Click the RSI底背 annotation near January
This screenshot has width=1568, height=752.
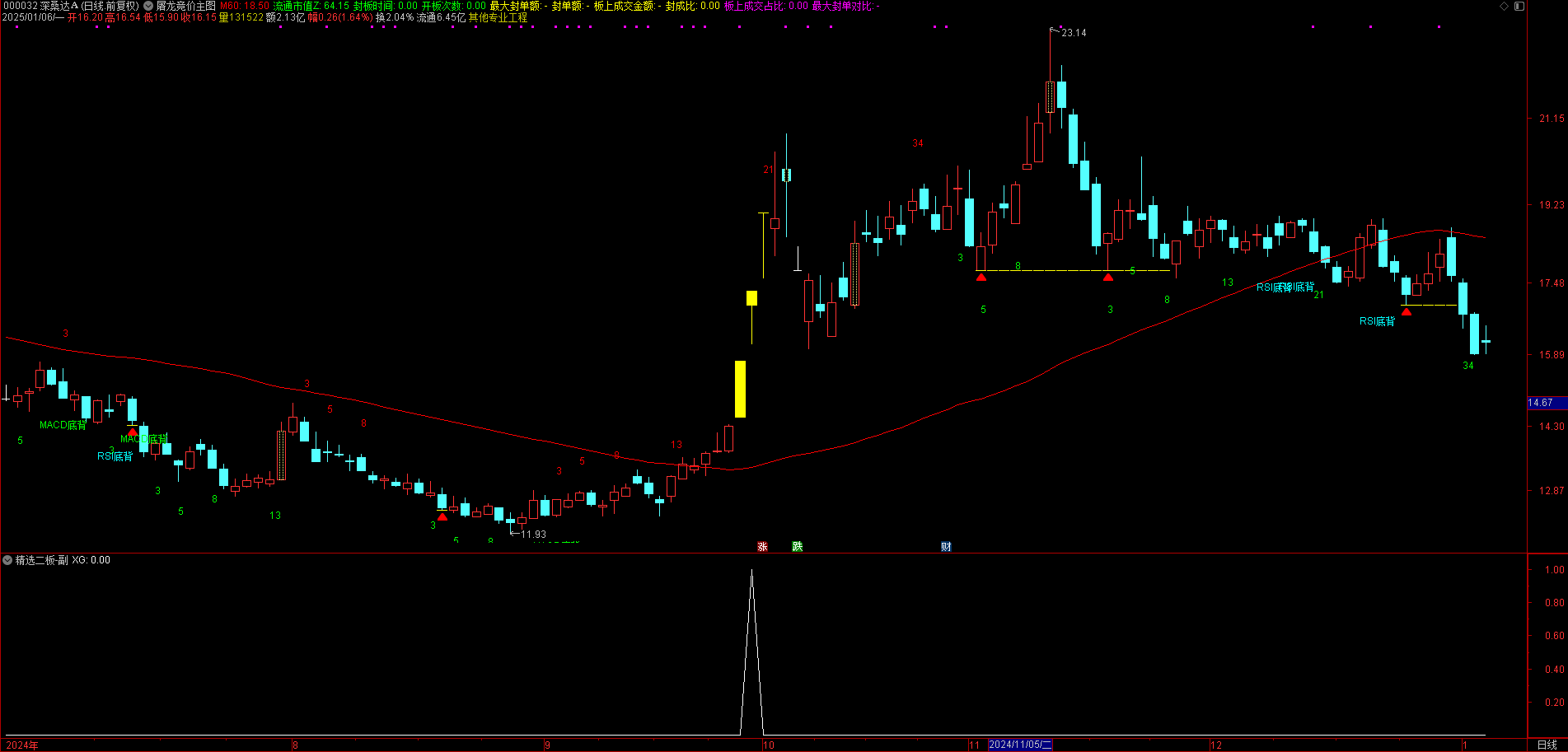coord(1377,321)
